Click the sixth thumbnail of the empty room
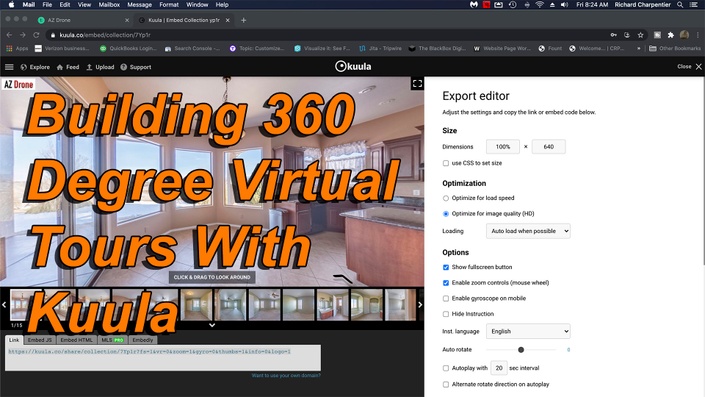The image size is (705, 397). 196,305
